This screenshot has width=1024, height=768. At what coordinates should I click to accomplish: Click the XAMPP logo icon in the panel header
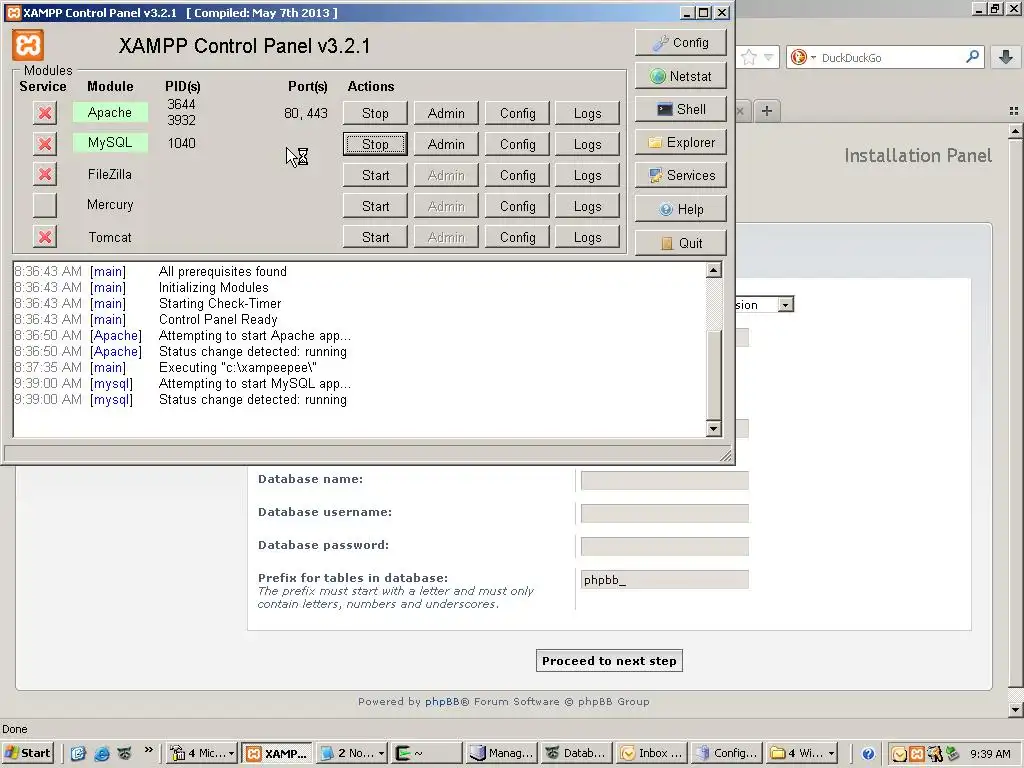(x=28, y=45)
